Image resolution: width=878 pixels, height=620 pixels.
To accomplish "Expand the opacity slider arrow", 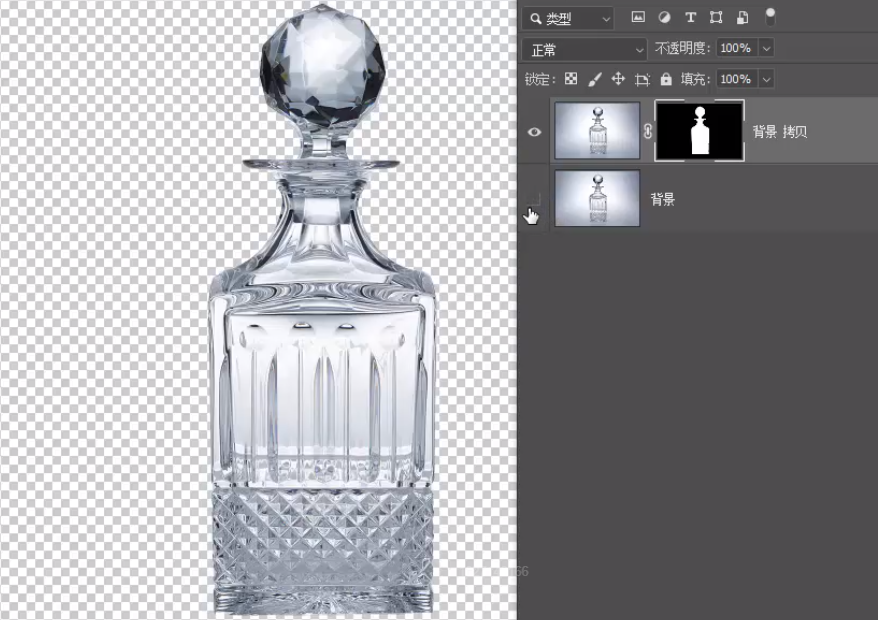I will click(767, 48).
